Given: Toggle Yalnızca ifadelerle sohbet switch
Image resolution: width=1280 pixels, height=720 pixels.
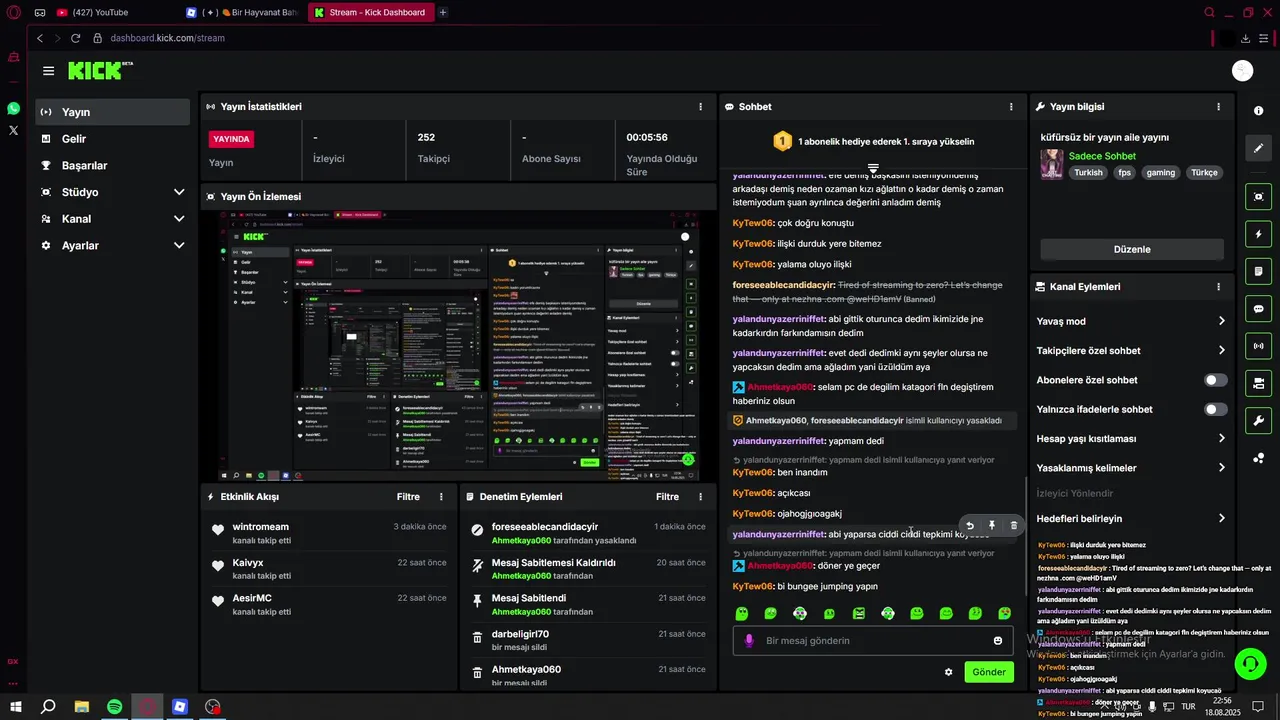Looking at the screenshot, I should 1215,409.
